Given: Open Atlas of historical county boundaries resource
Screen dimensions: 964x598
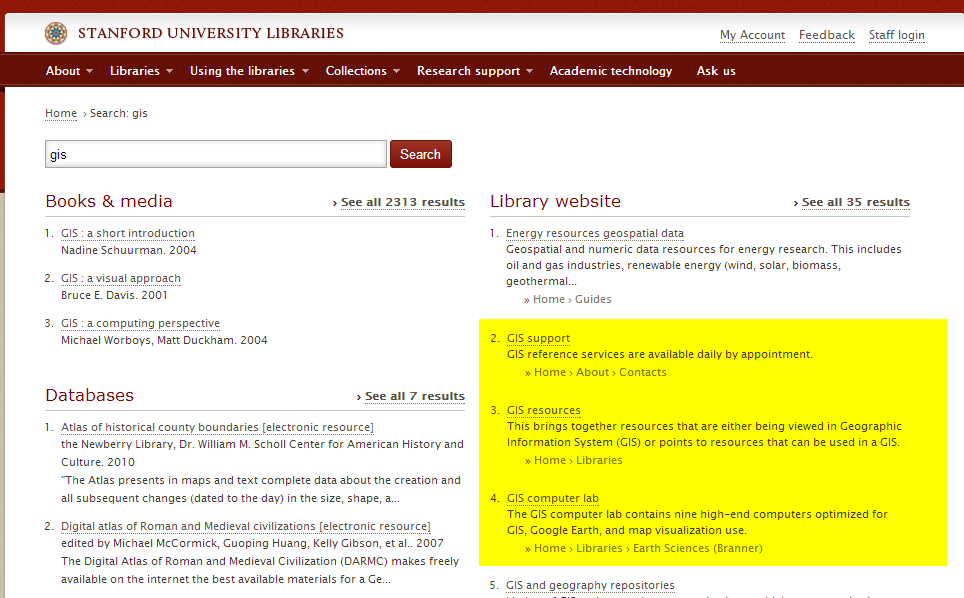Looking at the screenshot, I should (217, 427).
